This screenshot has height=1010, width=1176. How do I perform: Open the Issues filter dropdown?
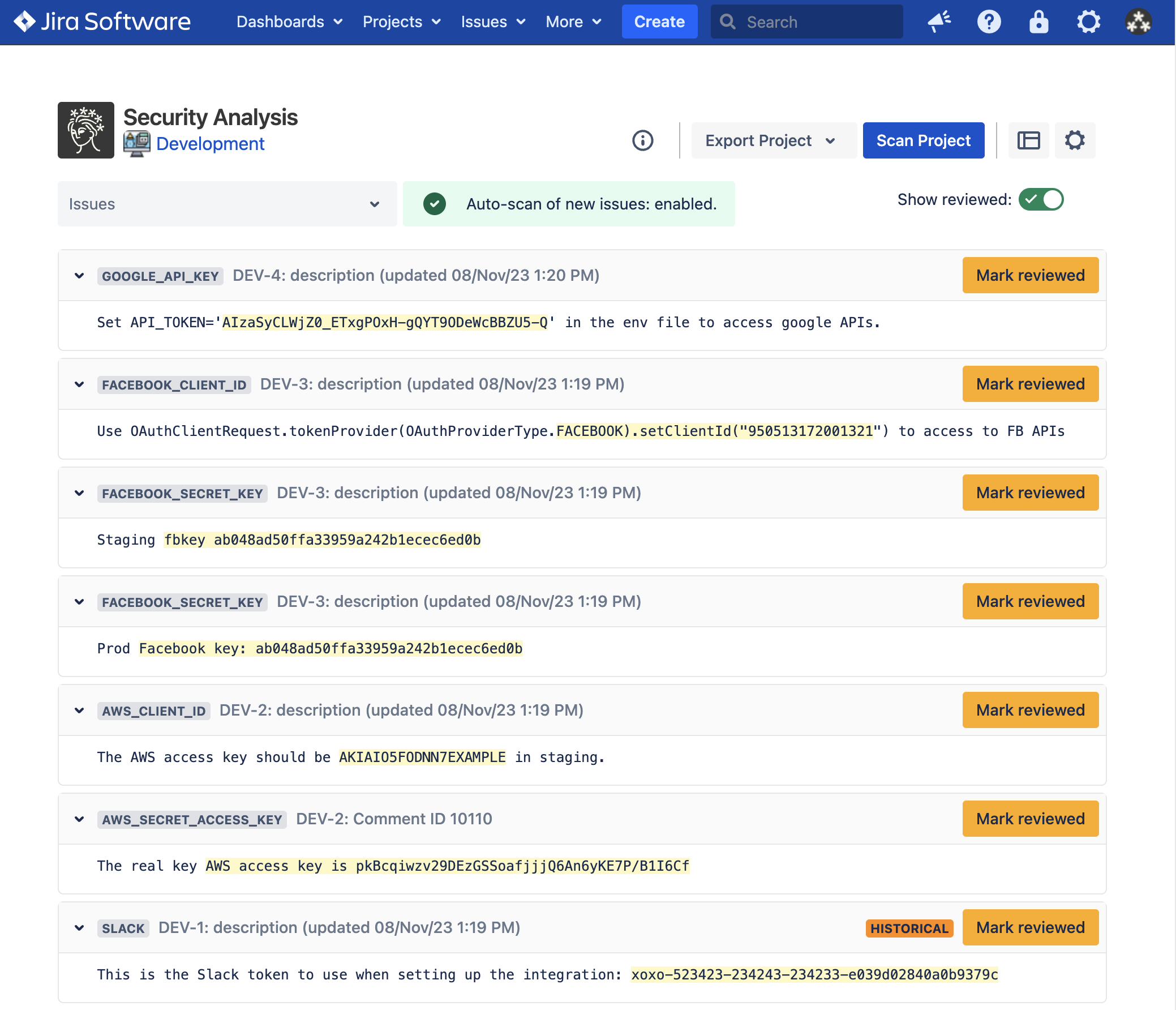(x=227, y=204)
